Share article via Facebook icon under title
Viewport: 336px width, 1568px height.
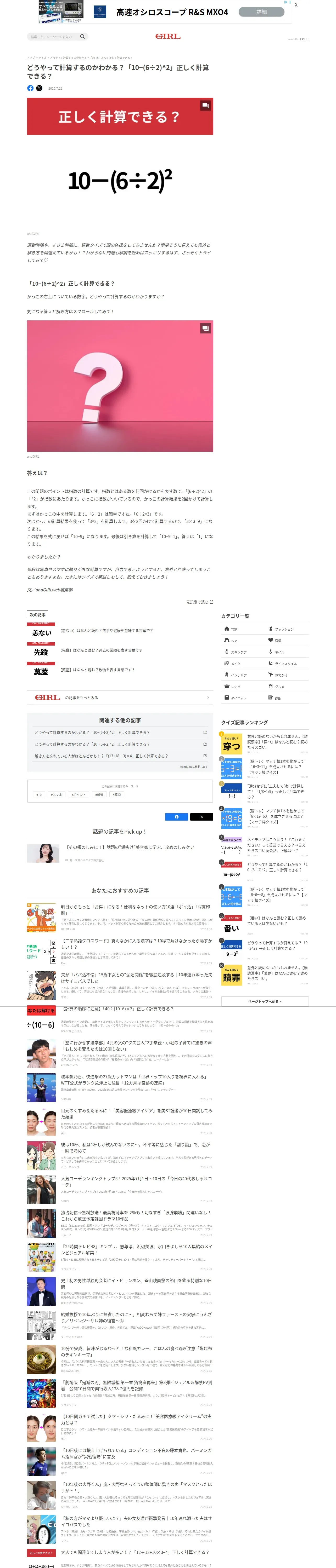31,88
